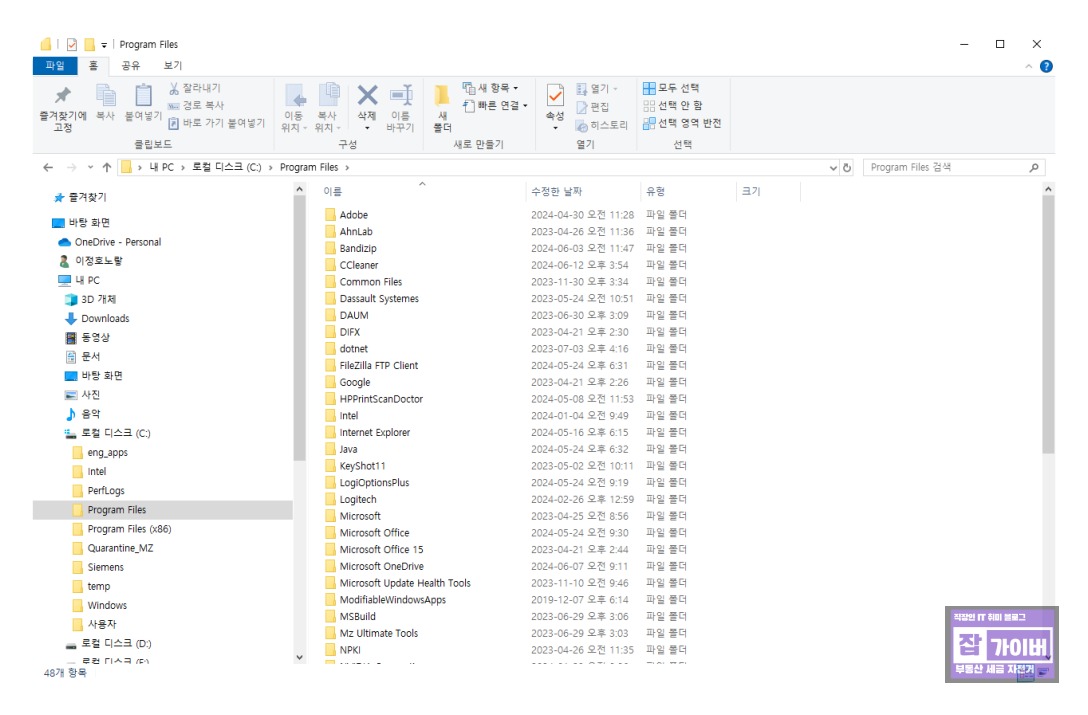Click the Refresh address bar icon
1088x715 pixels.
point(847,167)
